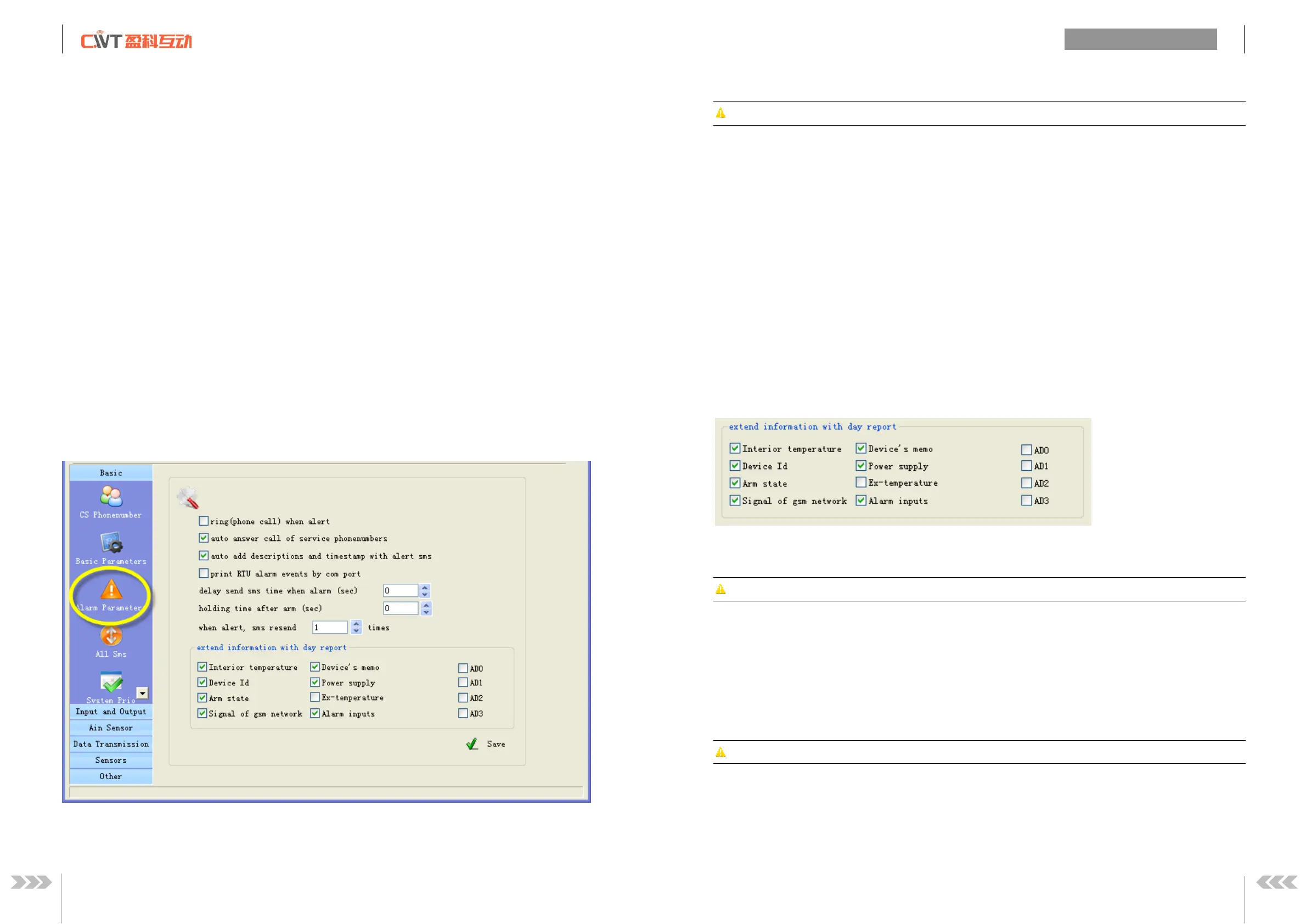Image resolution: width=1306 pixels, height=924 pixels.
Task: Open the Sensors section tab
Action: (111, 760)
